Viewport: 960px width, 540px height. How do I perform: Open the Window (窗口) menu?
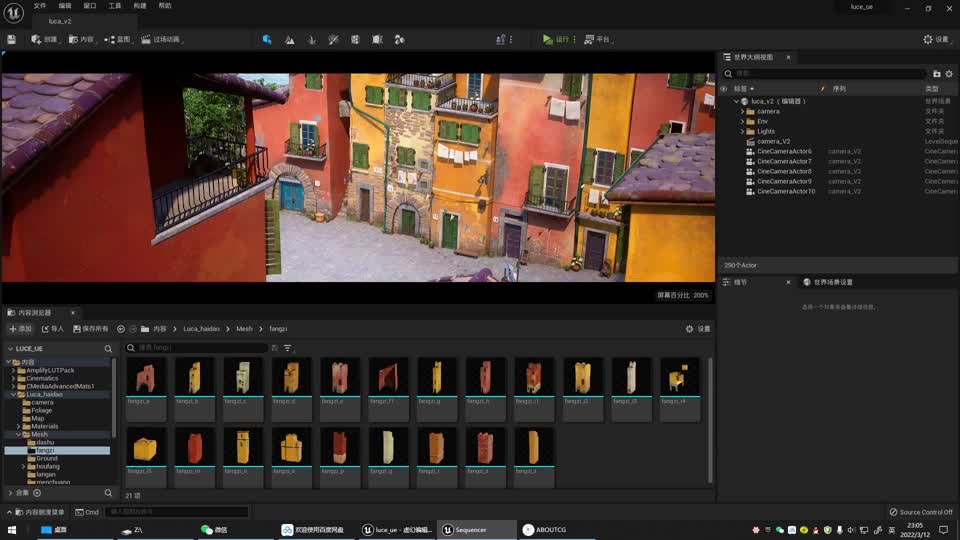pyautogui.click(x=90, y=6)
